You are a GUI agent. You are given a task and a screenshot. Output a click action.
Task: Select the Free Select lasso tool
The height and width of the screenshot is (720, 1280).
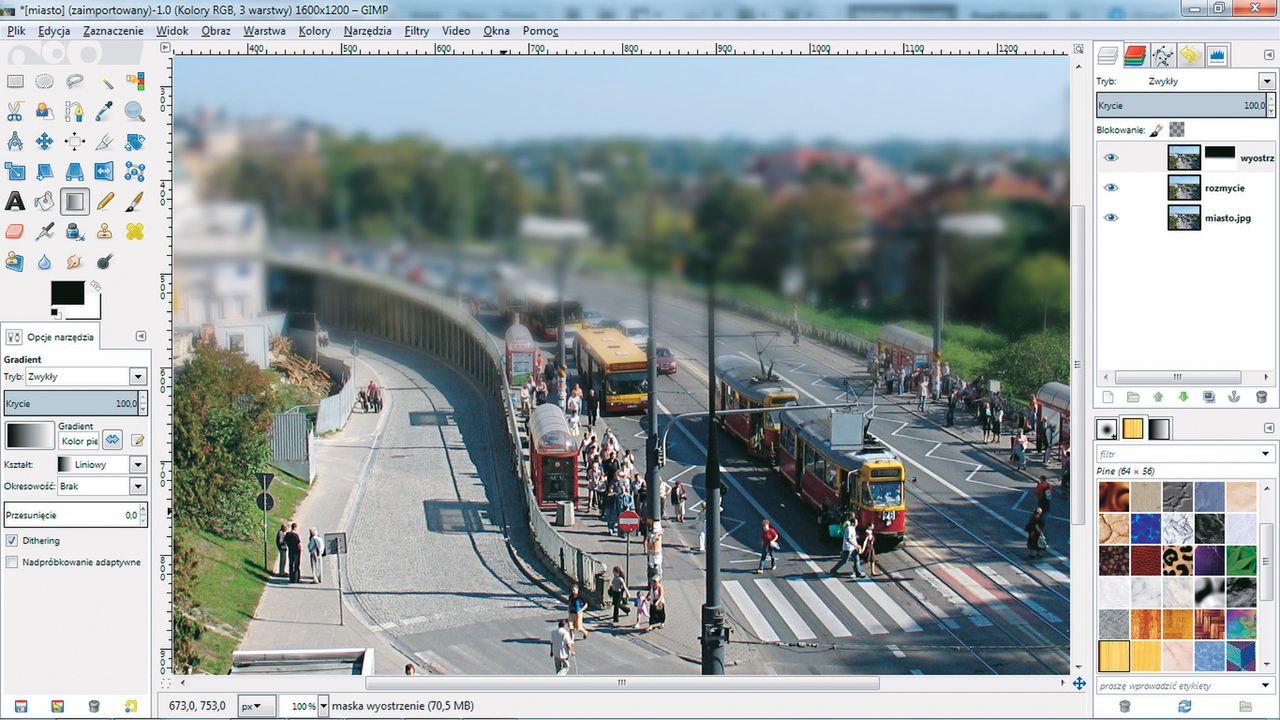(x=75, y=82)
